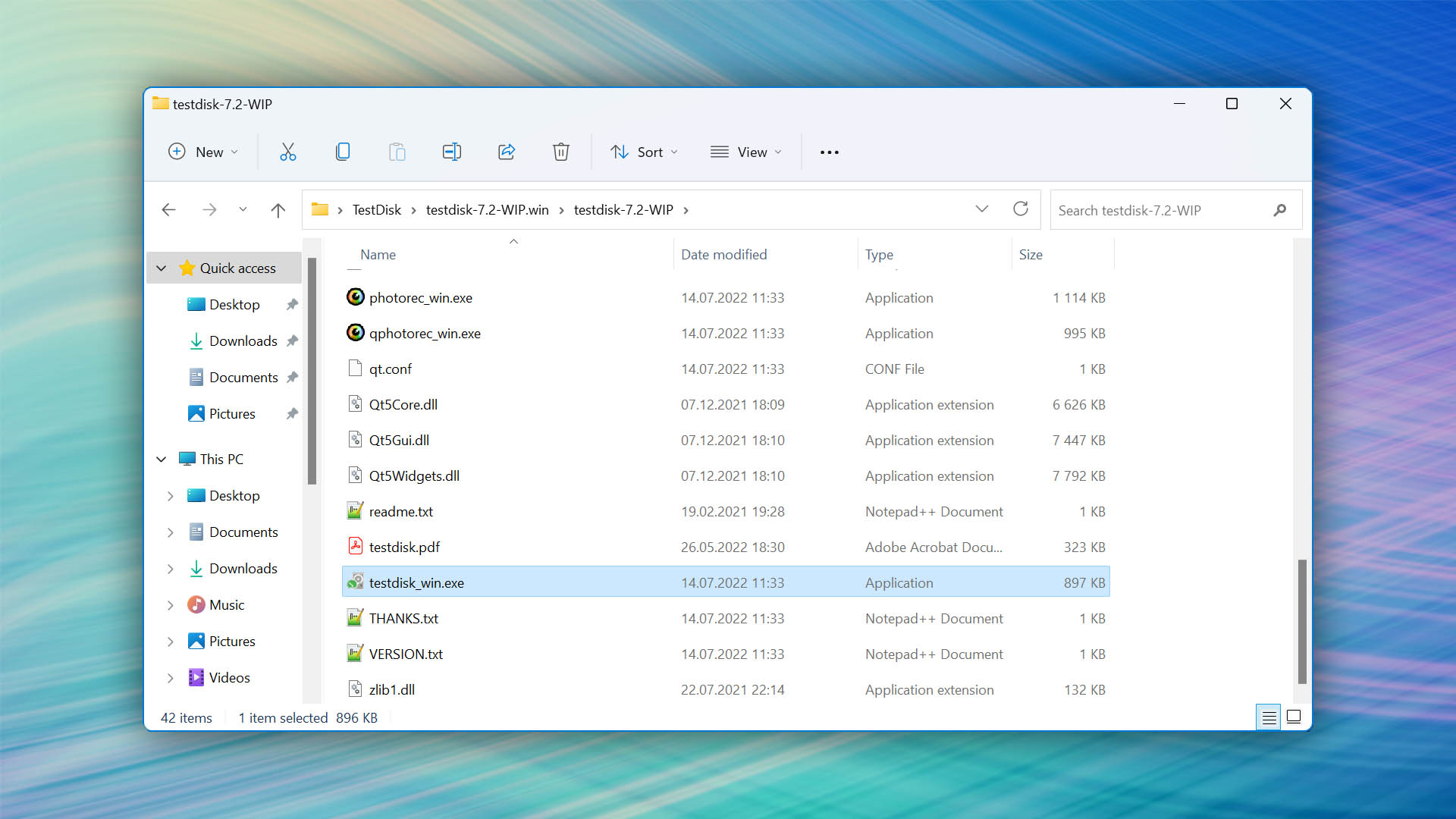Collapse the This PC tree section
The height and width of the screenshot is (819, 1456).
click(x=161, y=459)
